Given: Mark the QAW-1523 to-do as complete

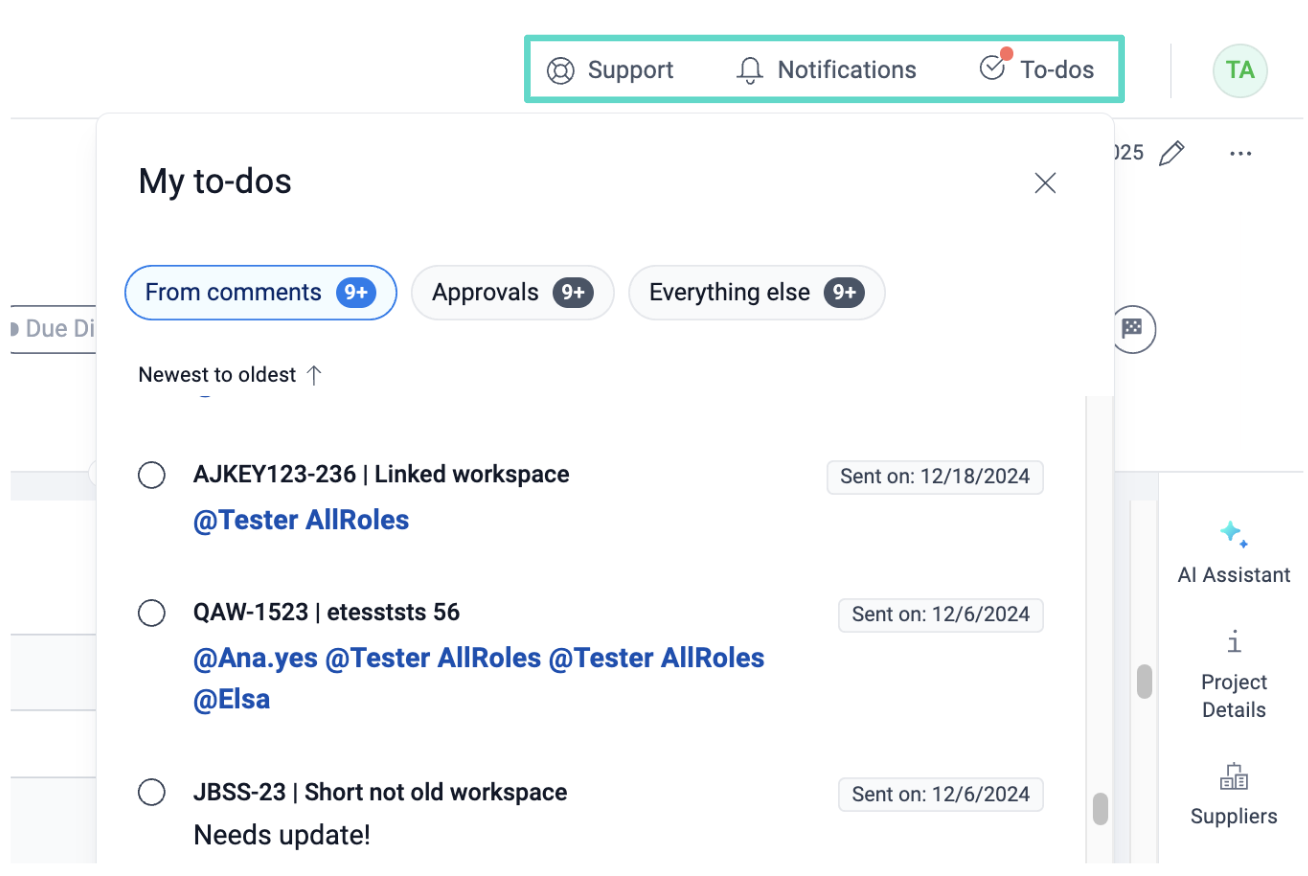Looking at the screenshot, I should 152,613.
